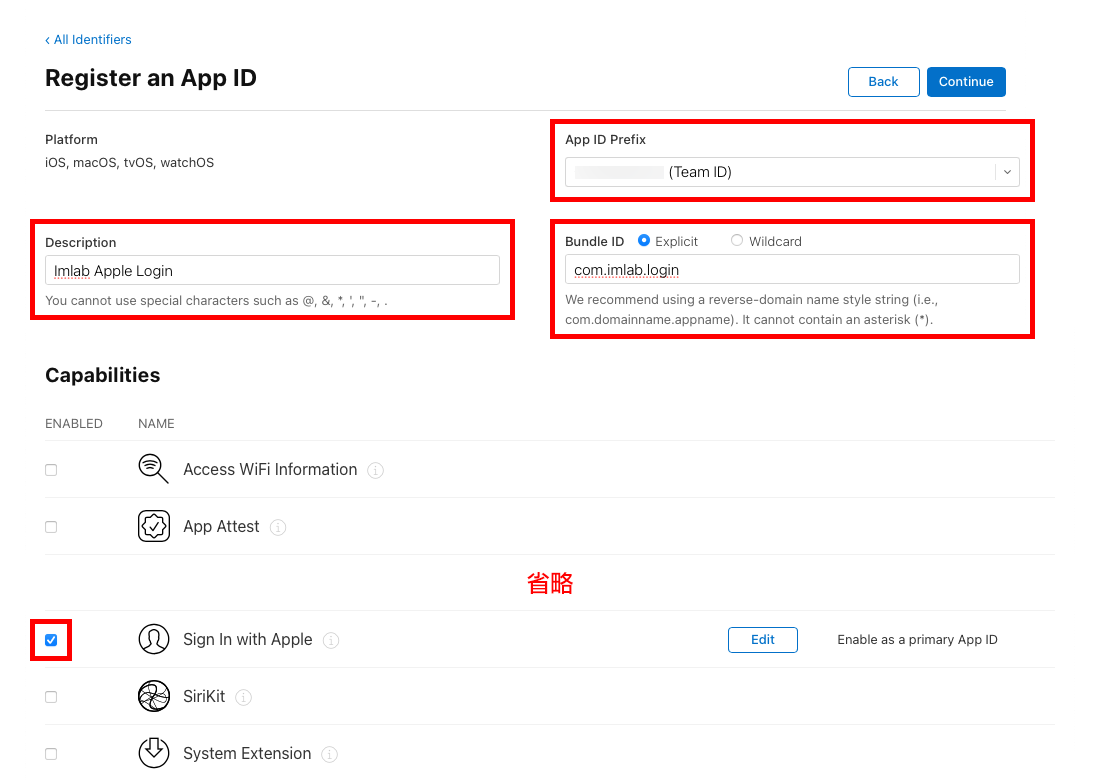
Task: Click the Back button
Action: 883,82
